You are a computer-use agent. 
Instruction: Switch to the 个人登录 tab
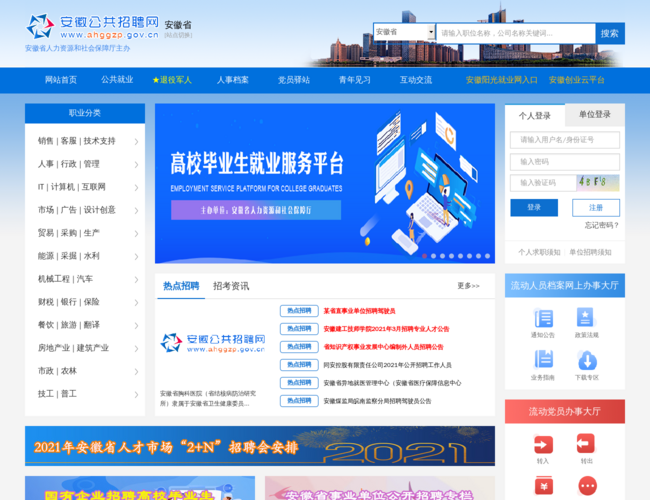tap(535, 116)
